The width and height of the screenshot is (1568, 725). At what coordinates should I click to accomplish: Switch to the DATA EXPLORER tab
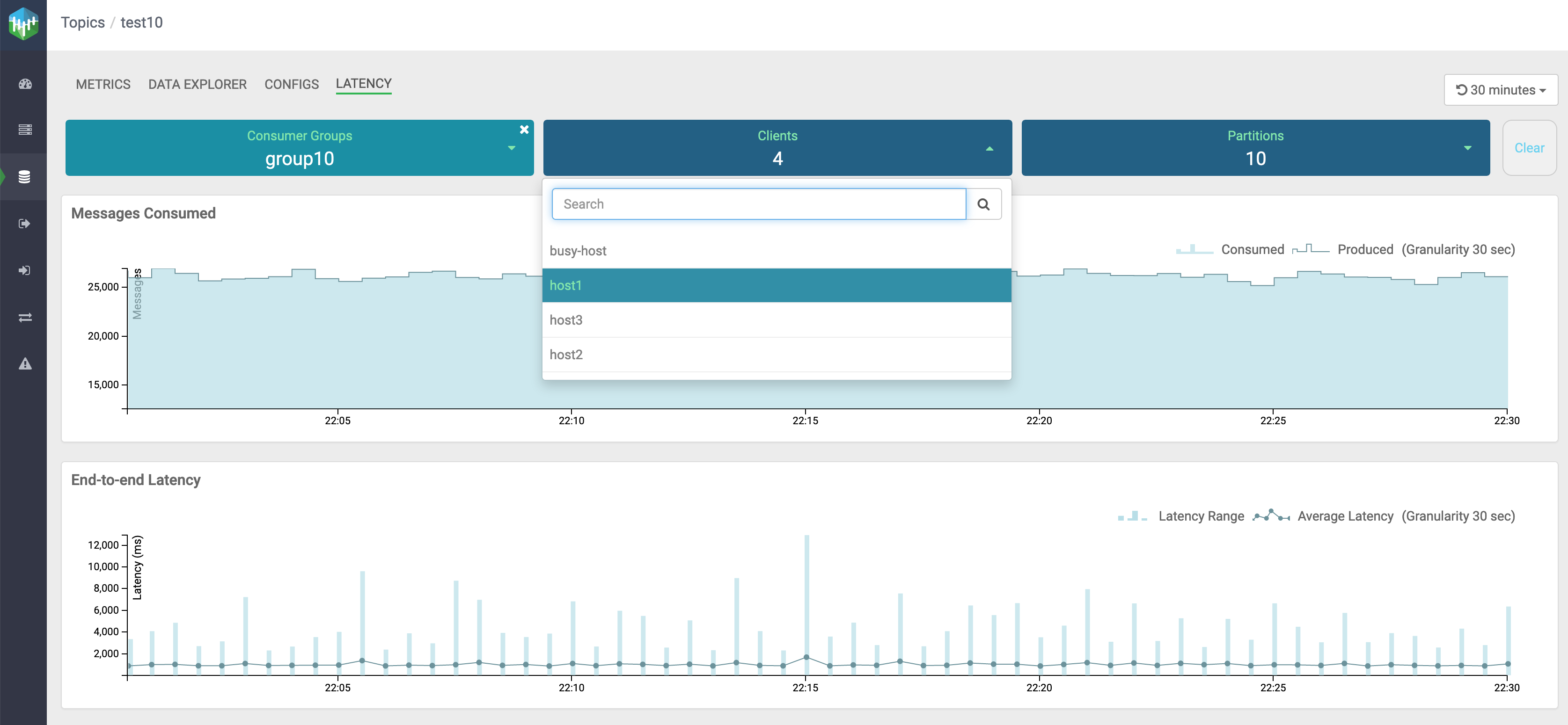coord(197,85)
